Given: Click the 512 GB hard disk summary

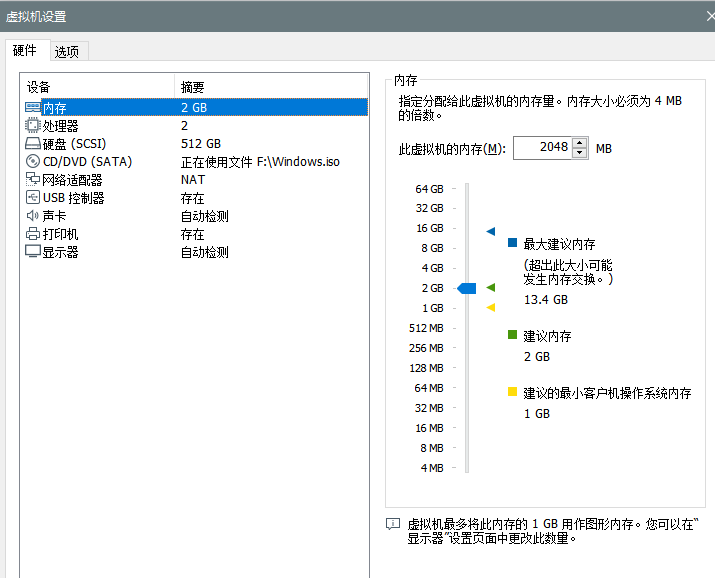Looking at the screenshot, I should click(x=201, y=144).
